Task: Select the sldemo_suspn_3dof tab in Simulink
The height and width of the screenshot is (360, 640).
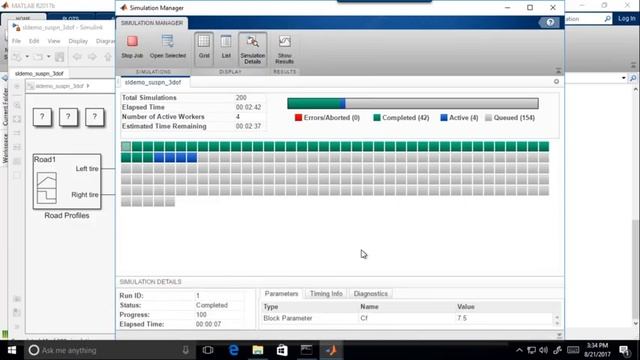Action: pos(39,73)
